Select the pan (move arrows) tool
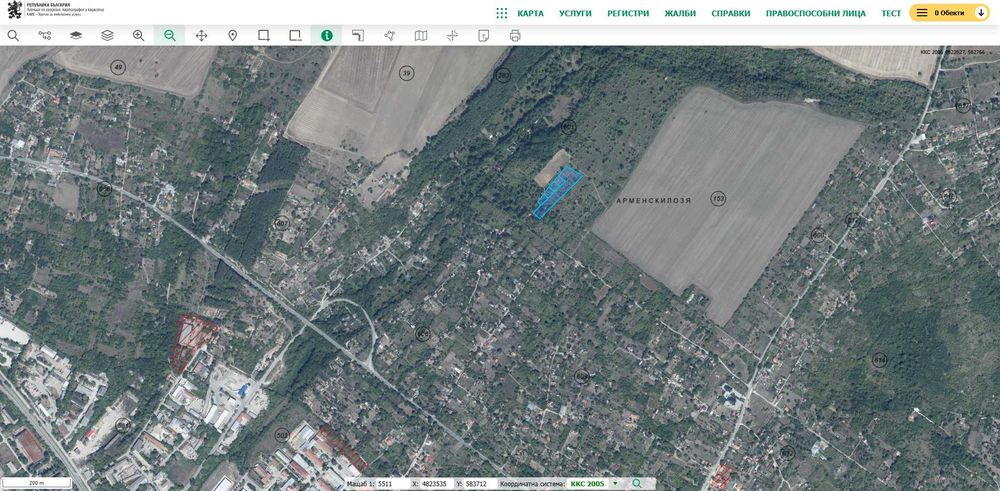This screenshot has height=491, width=1000. point(201,35)
